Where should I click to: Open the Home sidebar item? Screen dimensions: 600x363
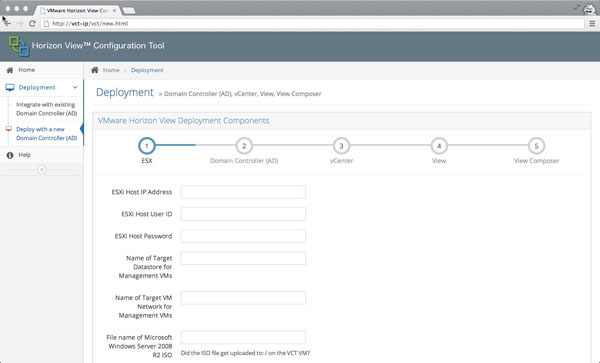[x=42, y=70]
